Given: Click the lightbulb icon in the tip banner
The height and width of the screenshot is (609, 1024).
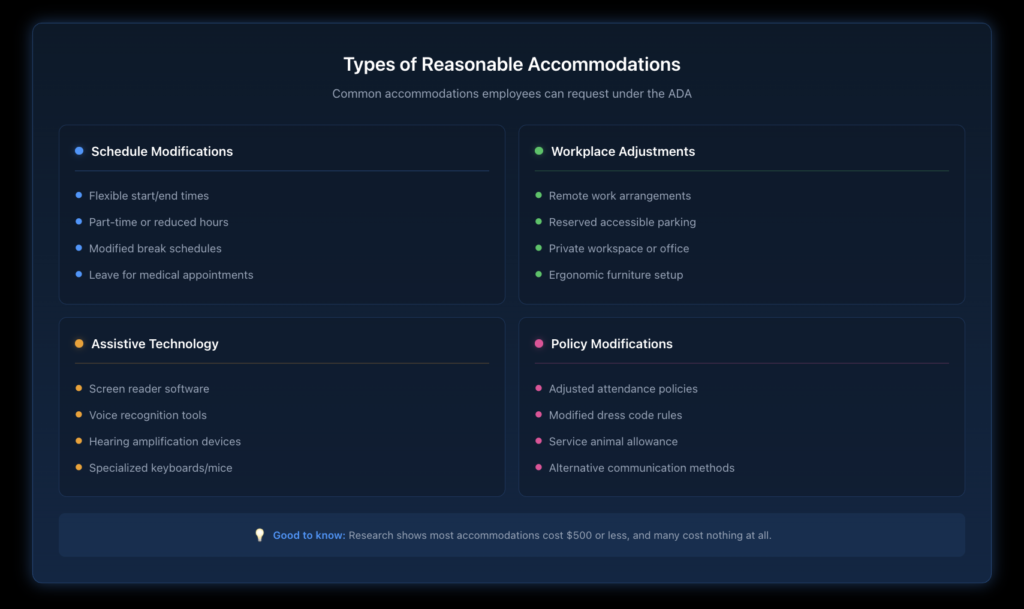Looking at the screenshot, I should [x=259, y=535].
